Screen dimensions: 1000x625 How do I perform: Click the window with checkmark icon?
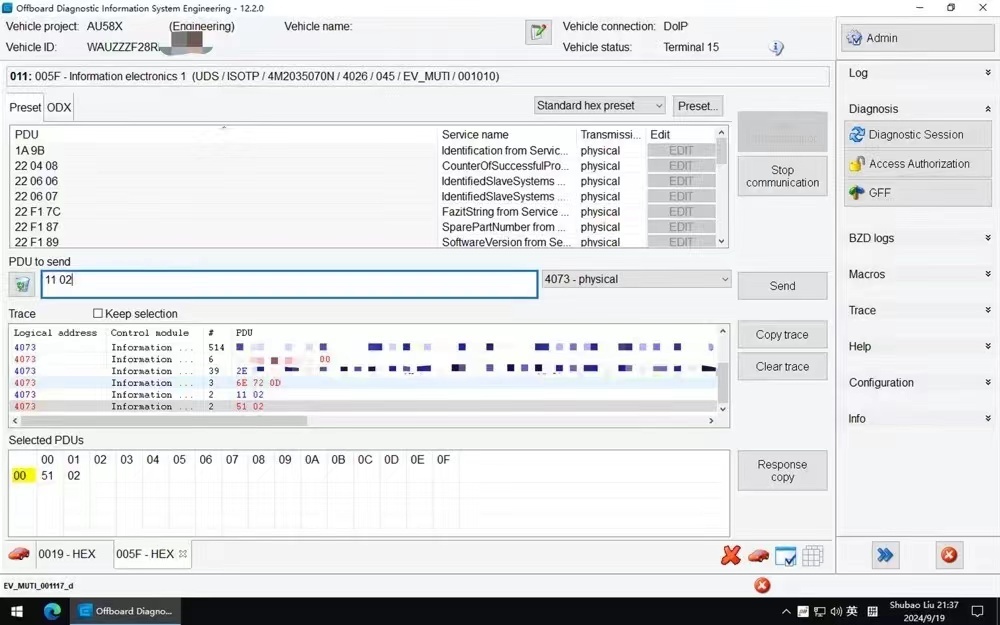tap(786, 555)
